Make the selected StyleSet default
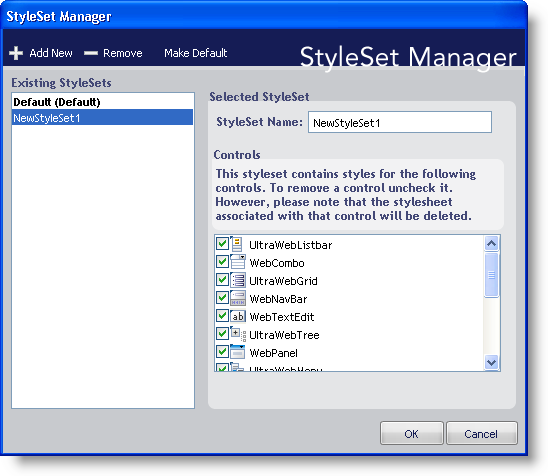The width and height of the screenshot is (548, 476). (196, 53)
